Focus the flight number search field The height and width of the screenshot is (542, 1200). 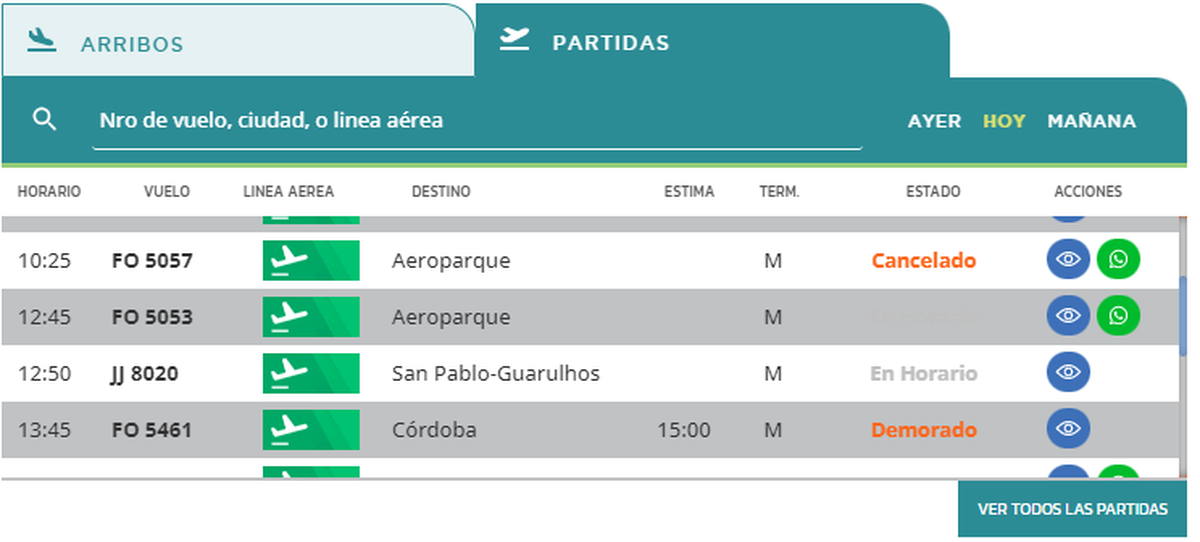(x=476, y=121)
